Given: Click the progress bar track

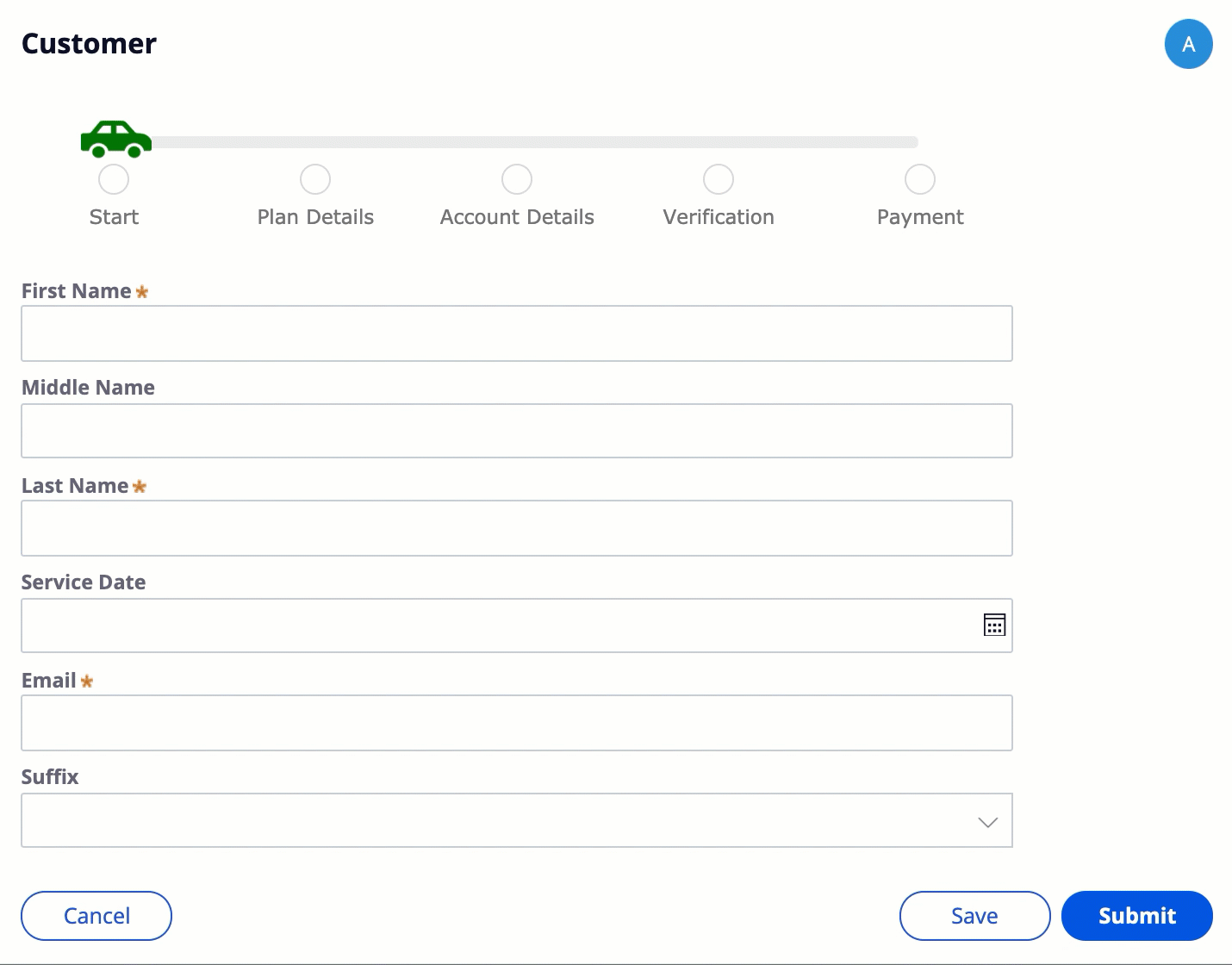Looking at the screenshot, I should (x=534, y=142).
